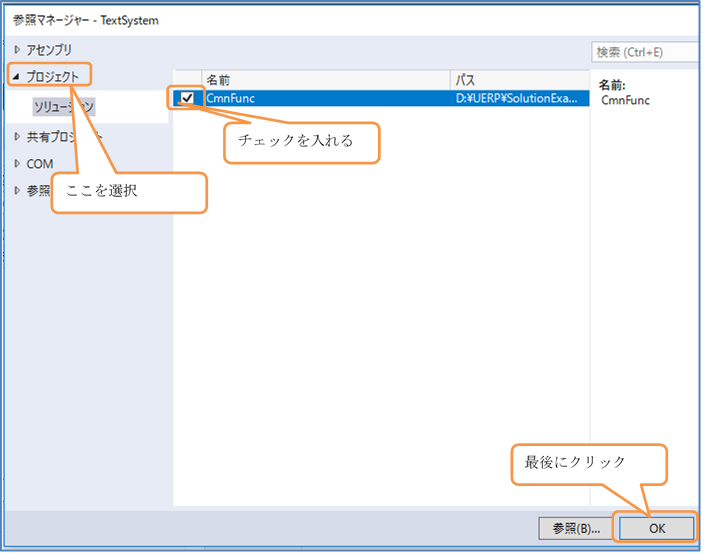Expand the 参照 tree arrow

[16, 190]
